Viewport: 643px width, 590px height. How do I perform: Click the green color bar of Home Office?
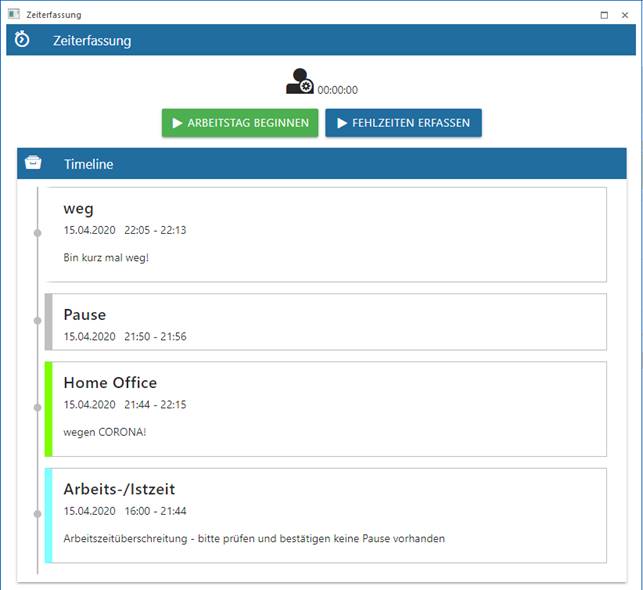point(48,408)
